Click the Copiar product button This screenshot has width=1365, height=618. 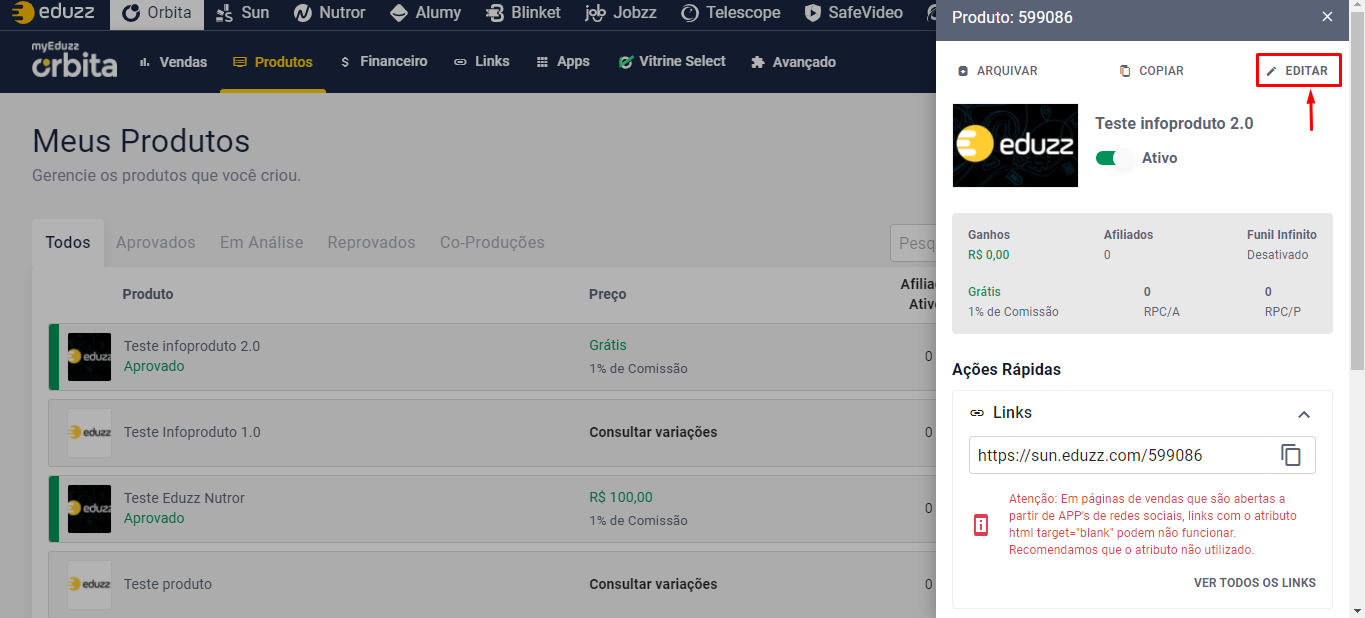coord(1151,71)
